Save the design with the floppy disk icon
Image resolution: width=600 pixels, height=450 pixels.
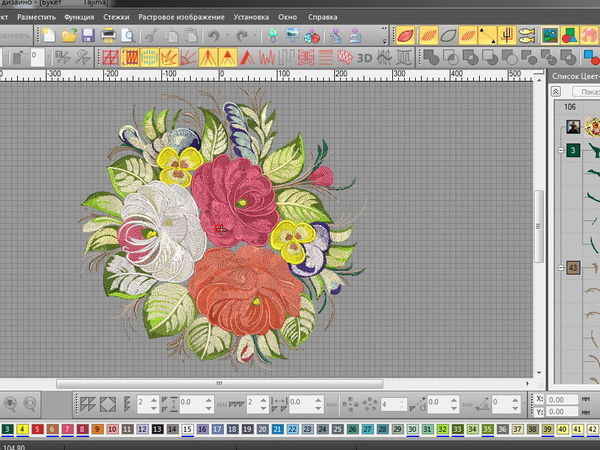(x=89, y=35)
